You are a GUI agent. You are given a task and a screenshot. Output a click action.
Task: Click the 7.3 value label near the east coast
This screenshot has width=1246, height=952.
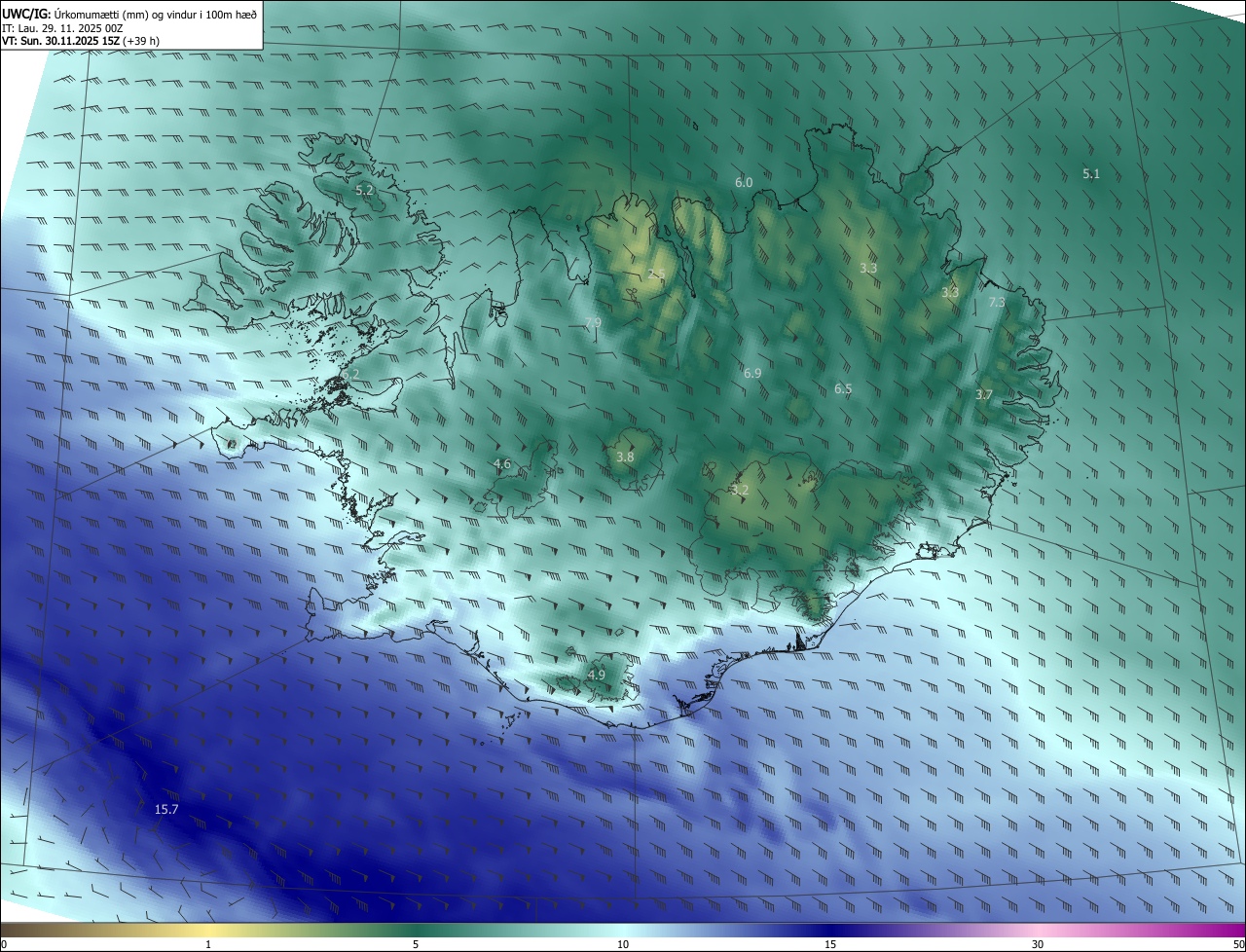coord(997,302)
